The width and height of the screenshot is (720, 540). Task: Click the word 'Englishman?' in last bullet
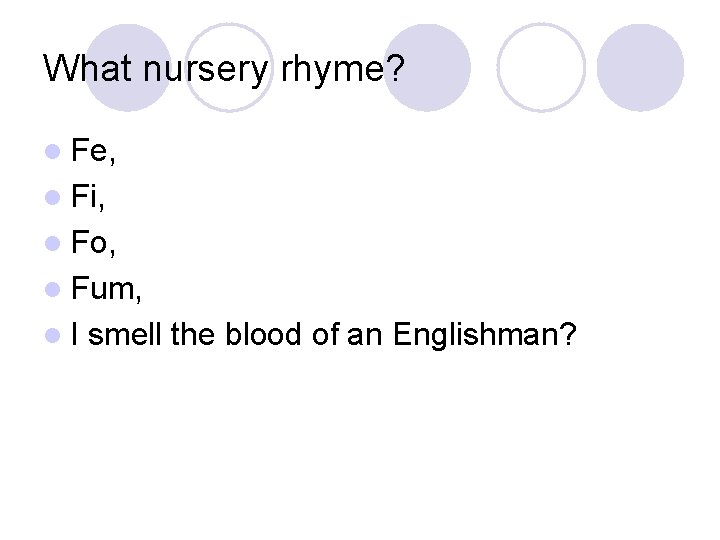coord(484,336)
